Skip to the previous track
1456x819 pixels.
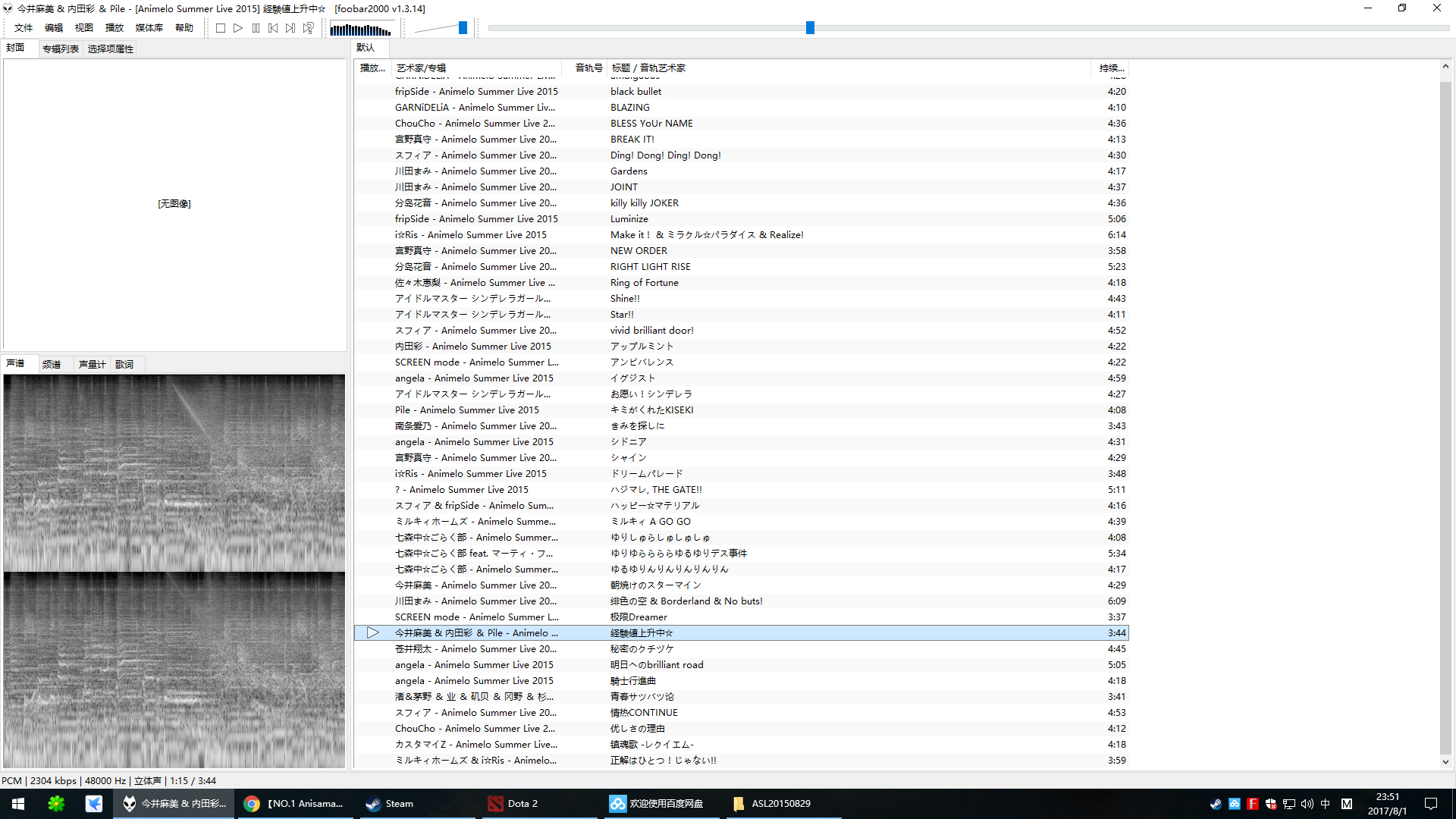[x=273, y=28]
